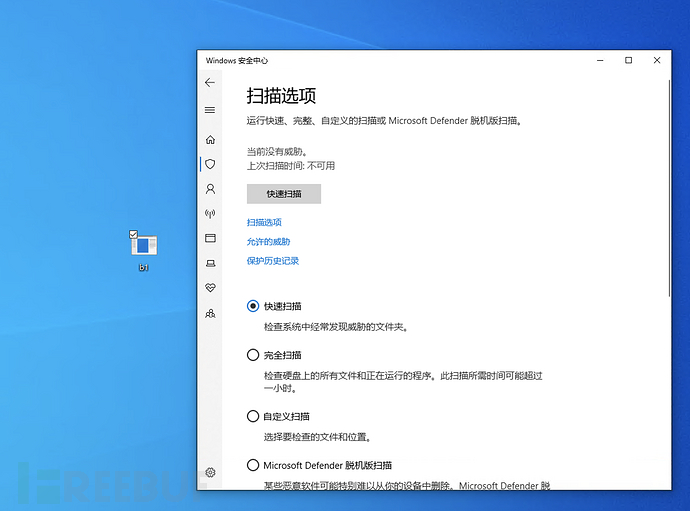This screenshot has width=690, height=511.
Task: Click the text 上次扫描时间: 不可用
Action: 291,166
